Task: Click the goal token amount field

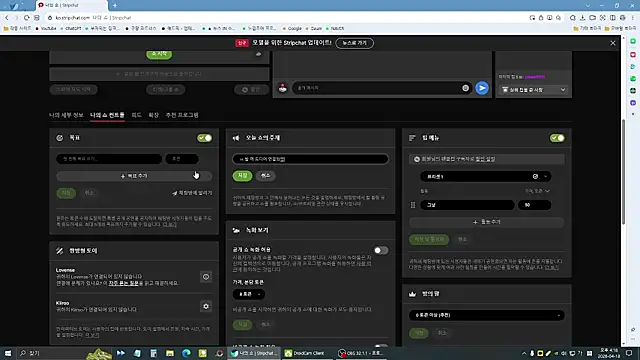Action: pos(182,159)
